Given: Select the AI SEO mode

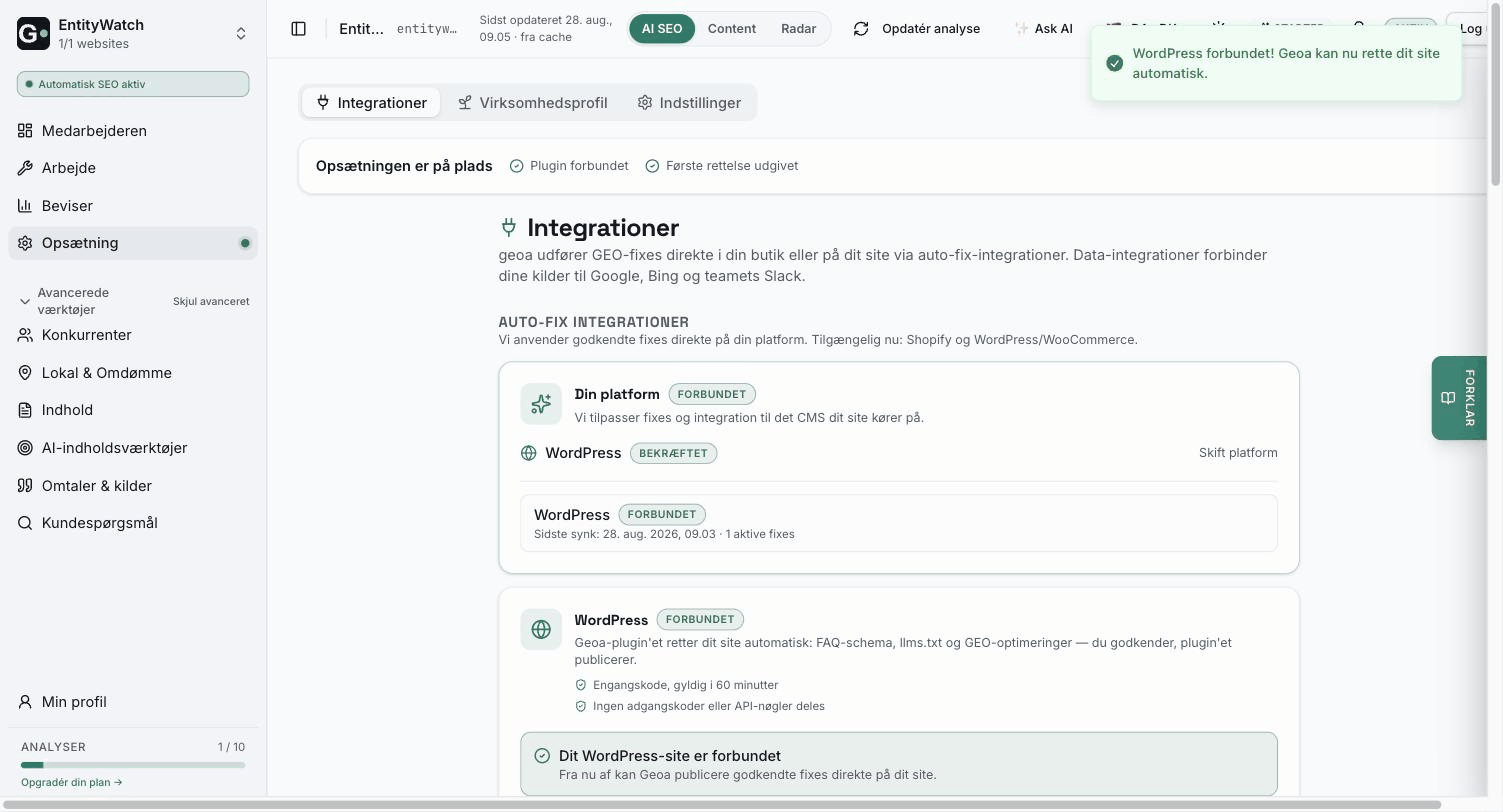Looking at the screenshot, I should (662, 29).
